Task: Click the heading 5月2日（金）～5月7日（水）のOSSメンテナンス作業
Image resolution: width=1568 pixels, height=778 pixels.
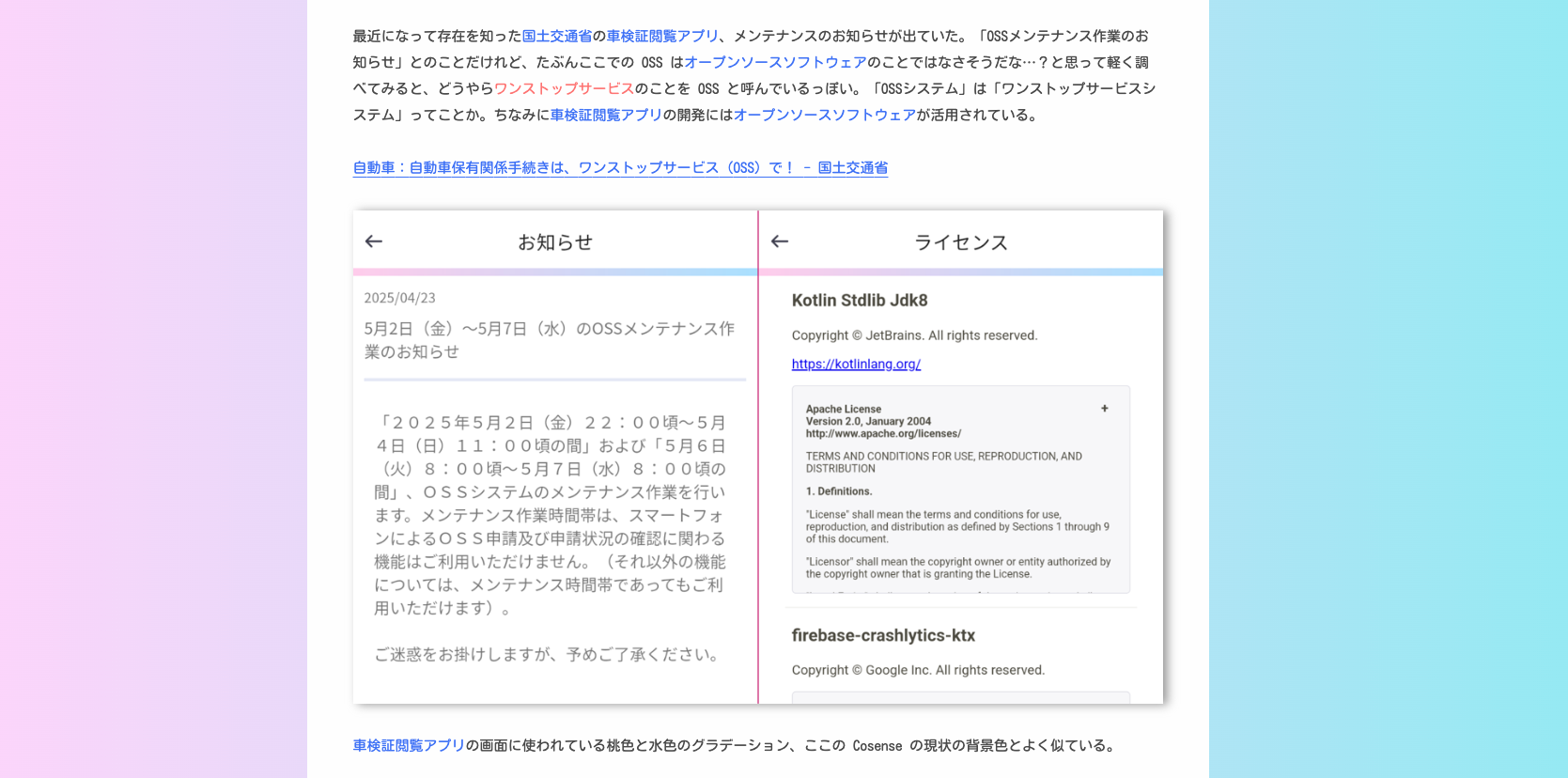Action: 550,340
